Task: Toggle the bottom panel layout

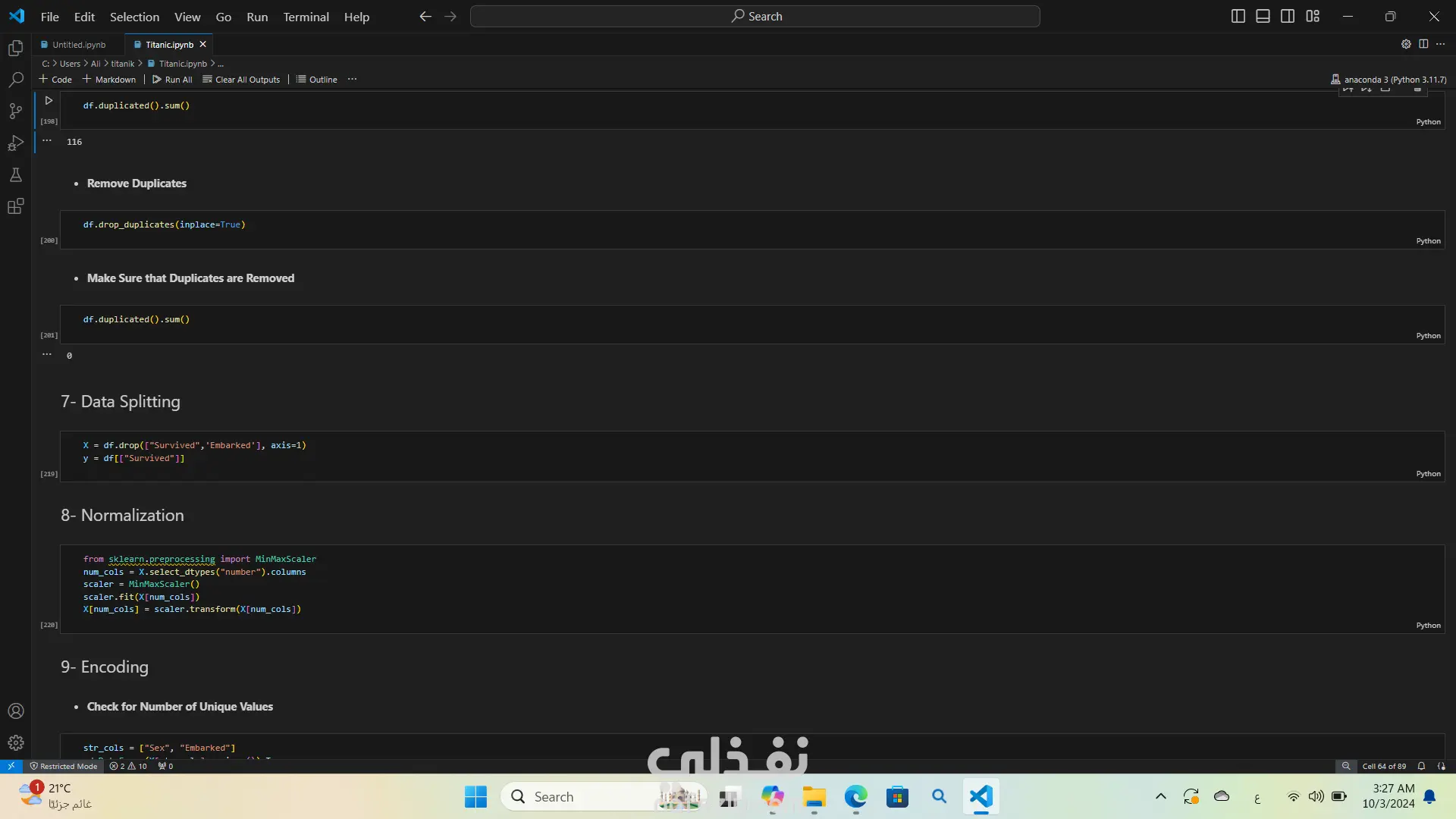Action: [1263, 16]
